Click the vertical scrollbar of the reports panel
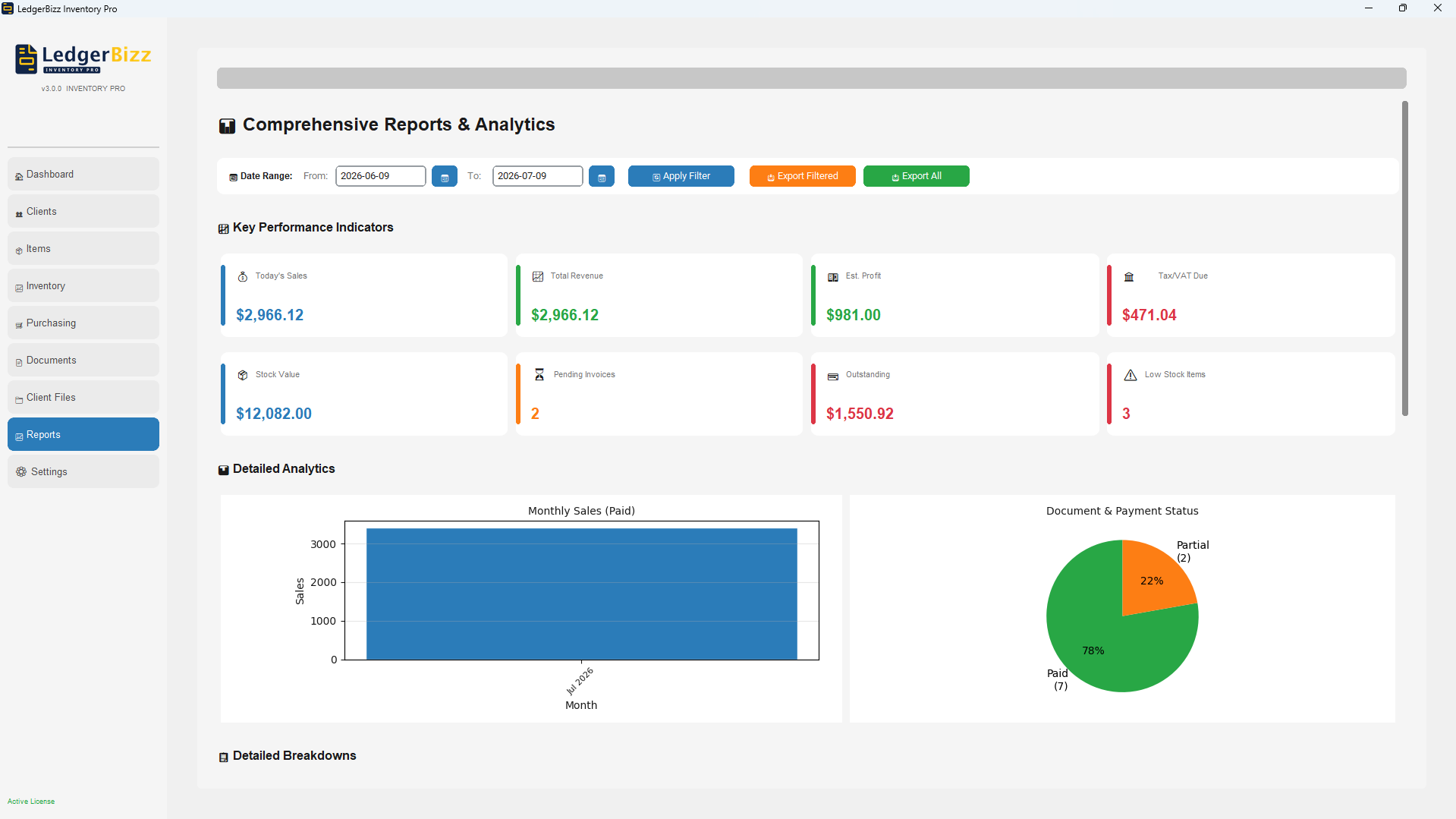This screenshot has height=819, width=1456. [1404, 258]
